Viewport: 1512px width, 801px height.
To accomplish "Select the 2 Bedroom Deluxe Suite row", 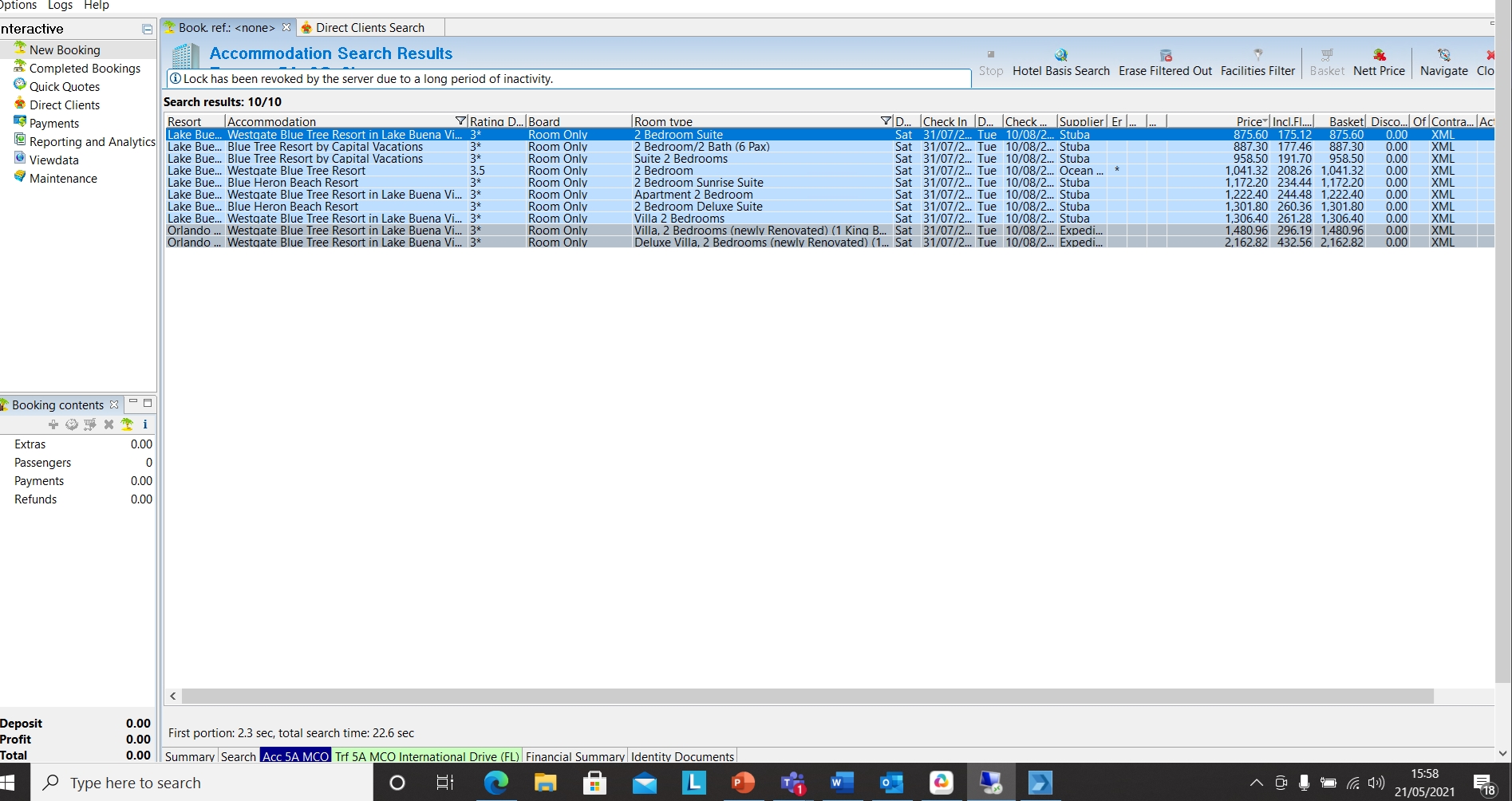I will (x=830, y=207).
